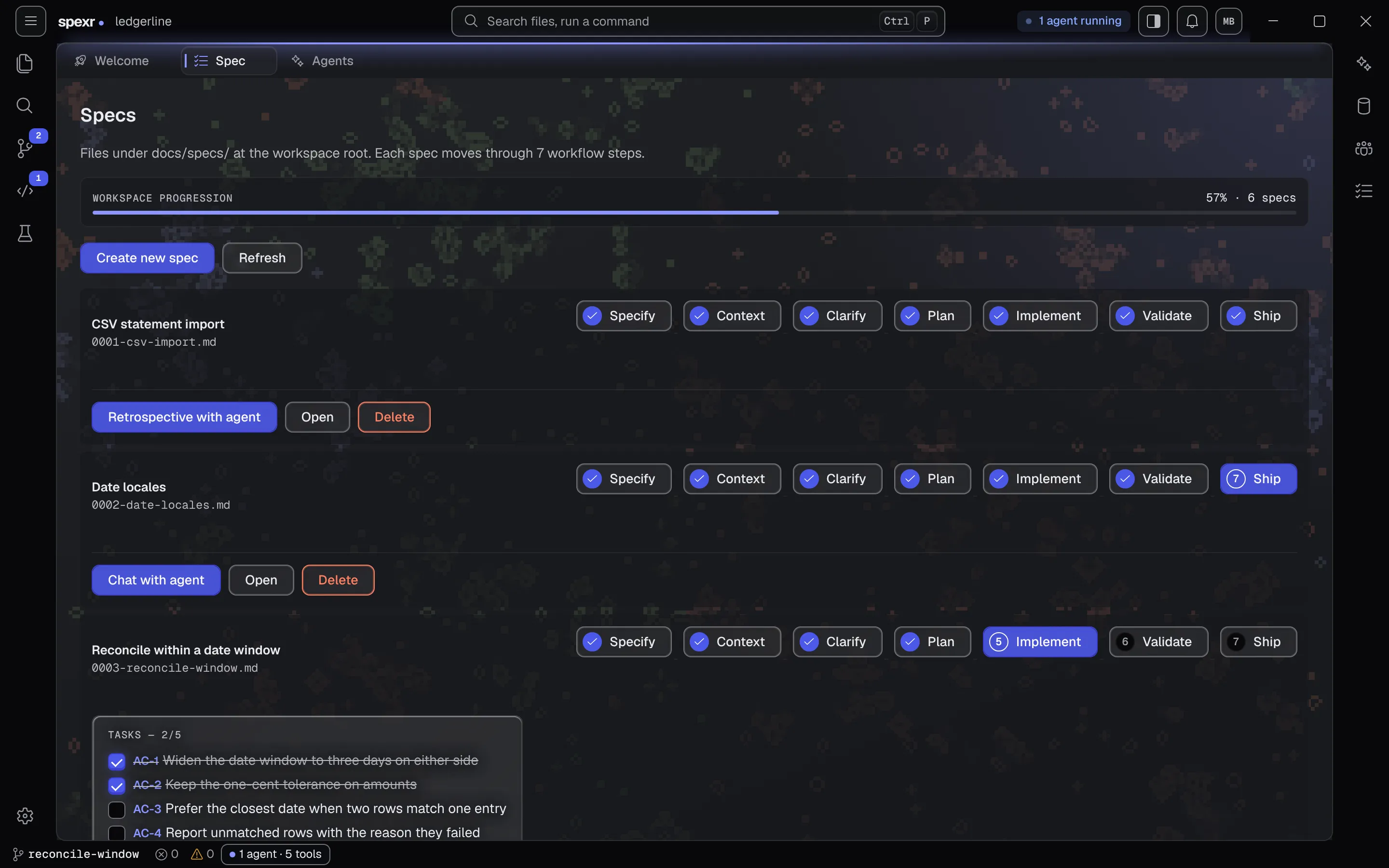Select active Implement step for Reconcile spec
This screenshot has height=868, width=1389.
pos(1039,642)
